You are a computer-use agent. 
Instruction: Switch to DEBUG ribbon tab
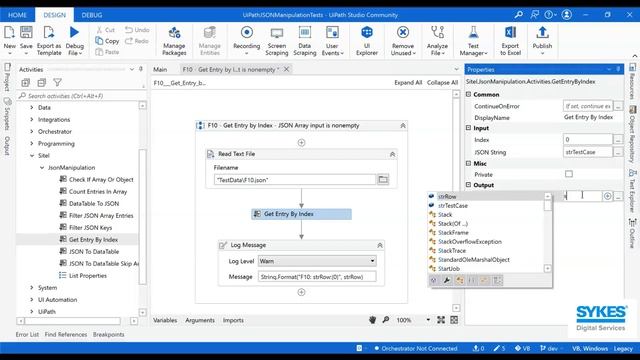[92, 15]
